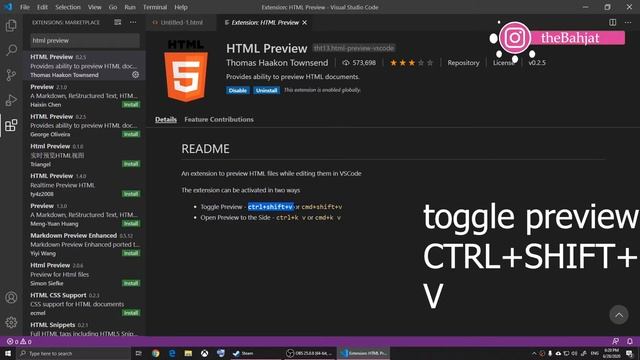Open system tray hidden icons chevron
The image size is (640, 360).
coord(534,353)
